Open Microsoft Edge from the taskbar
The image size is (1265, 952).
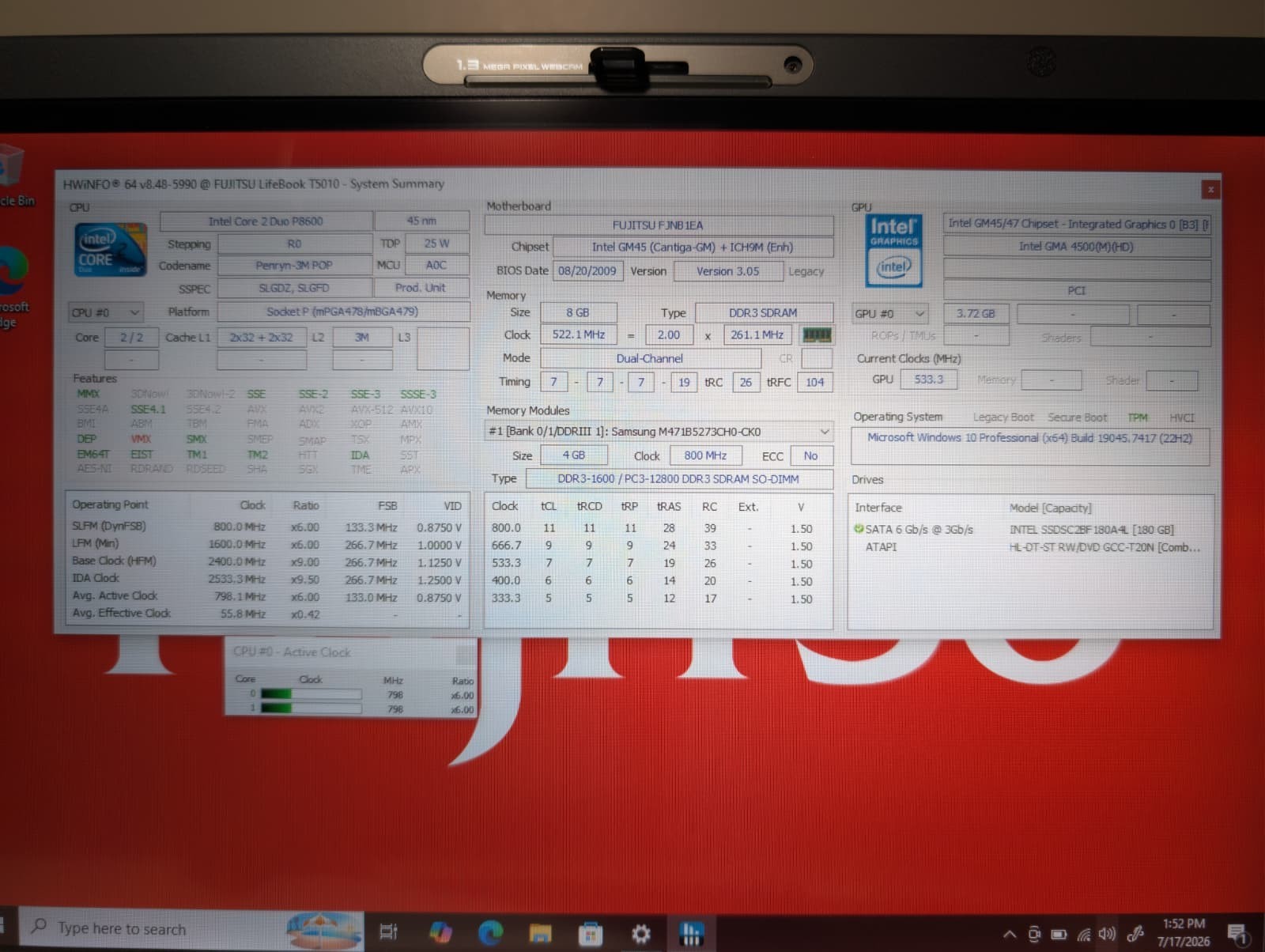(490, 932)
